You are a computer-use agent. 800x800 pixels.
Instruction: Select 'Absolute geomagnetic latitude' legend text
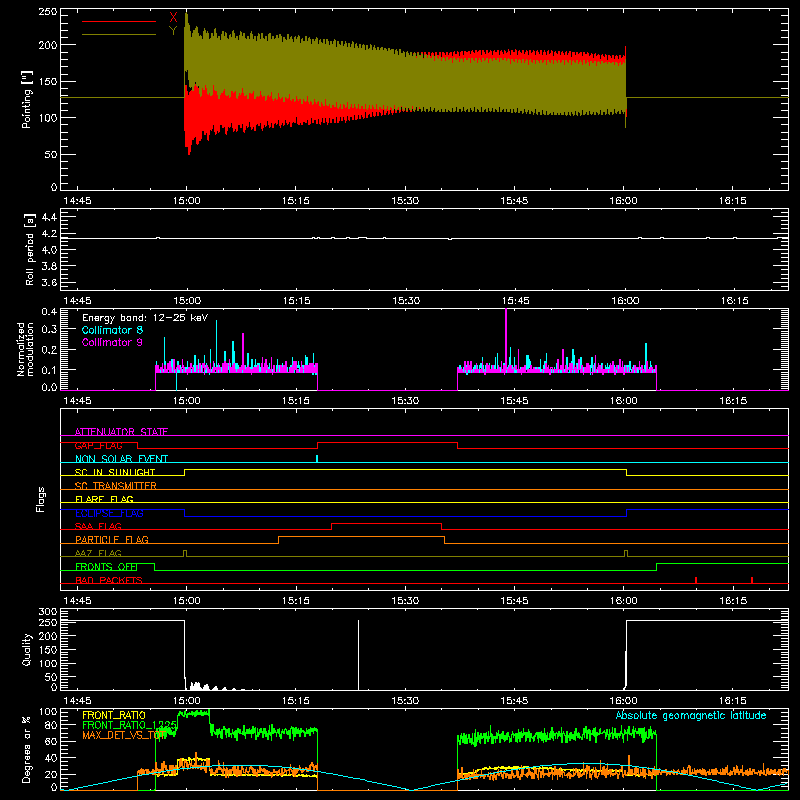coord(691,715)
